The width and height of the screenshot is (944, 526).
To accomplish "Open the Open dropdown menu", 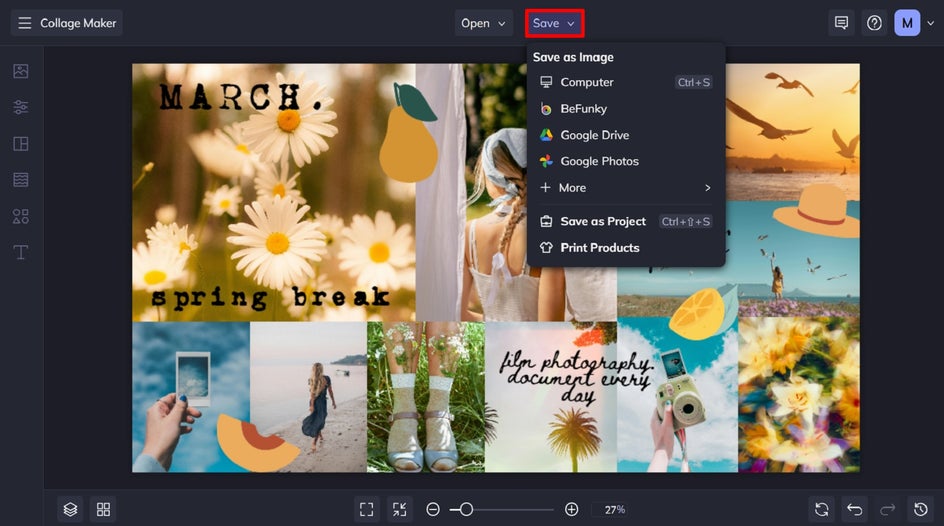I will [x=483, y=23].
